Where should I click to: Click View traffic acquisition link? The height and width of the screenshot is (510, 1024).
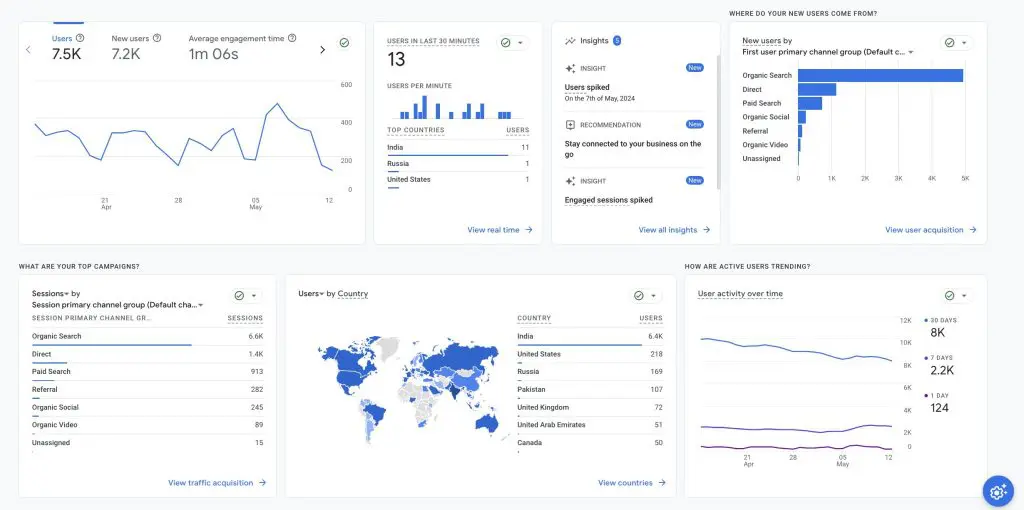tap(217, 483)
